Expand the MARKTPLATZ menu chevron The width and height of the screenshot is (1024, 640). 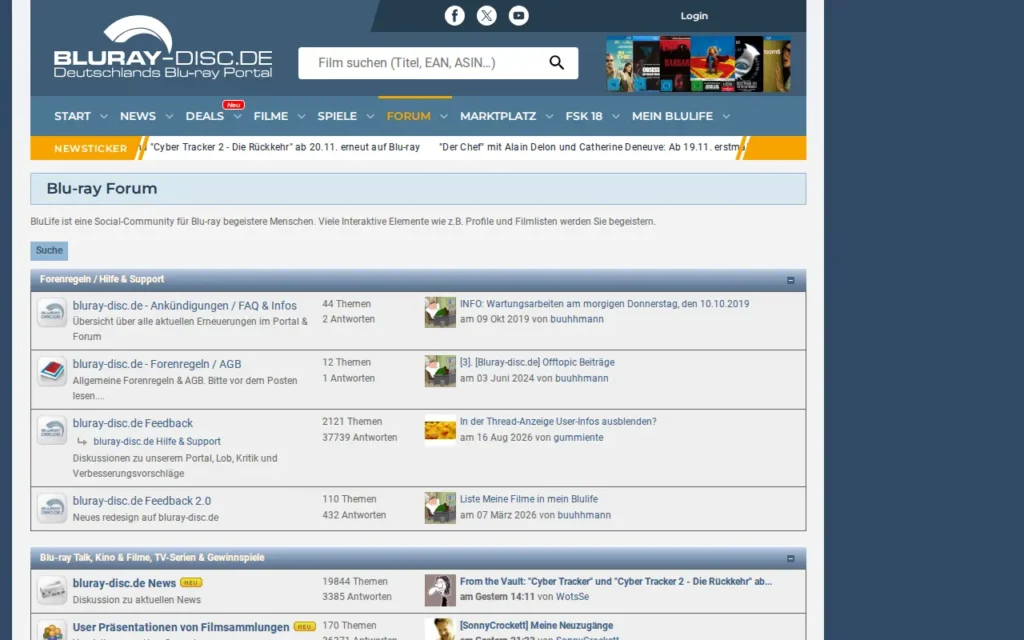pyautogui.click(x=549, y=116)
